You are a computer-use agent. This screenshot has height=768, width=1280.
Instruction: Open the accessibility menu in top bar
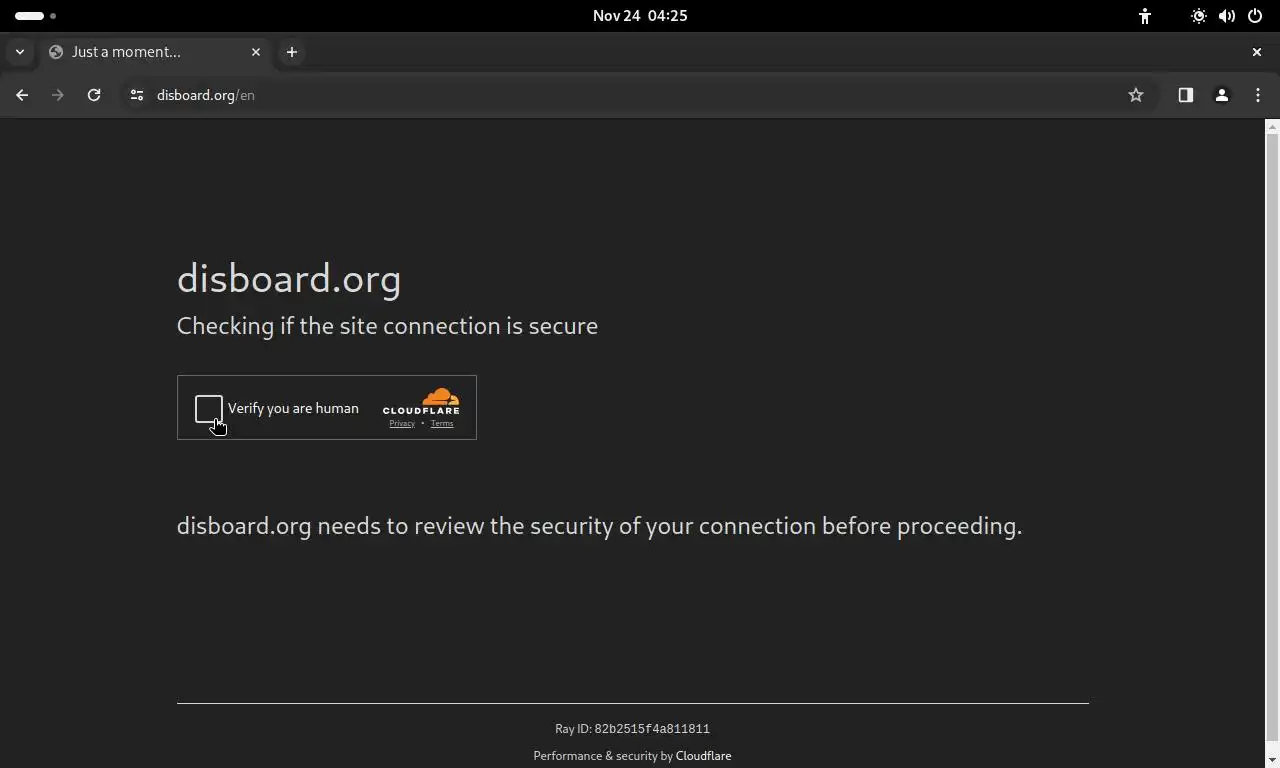[x=1145, y=16]
